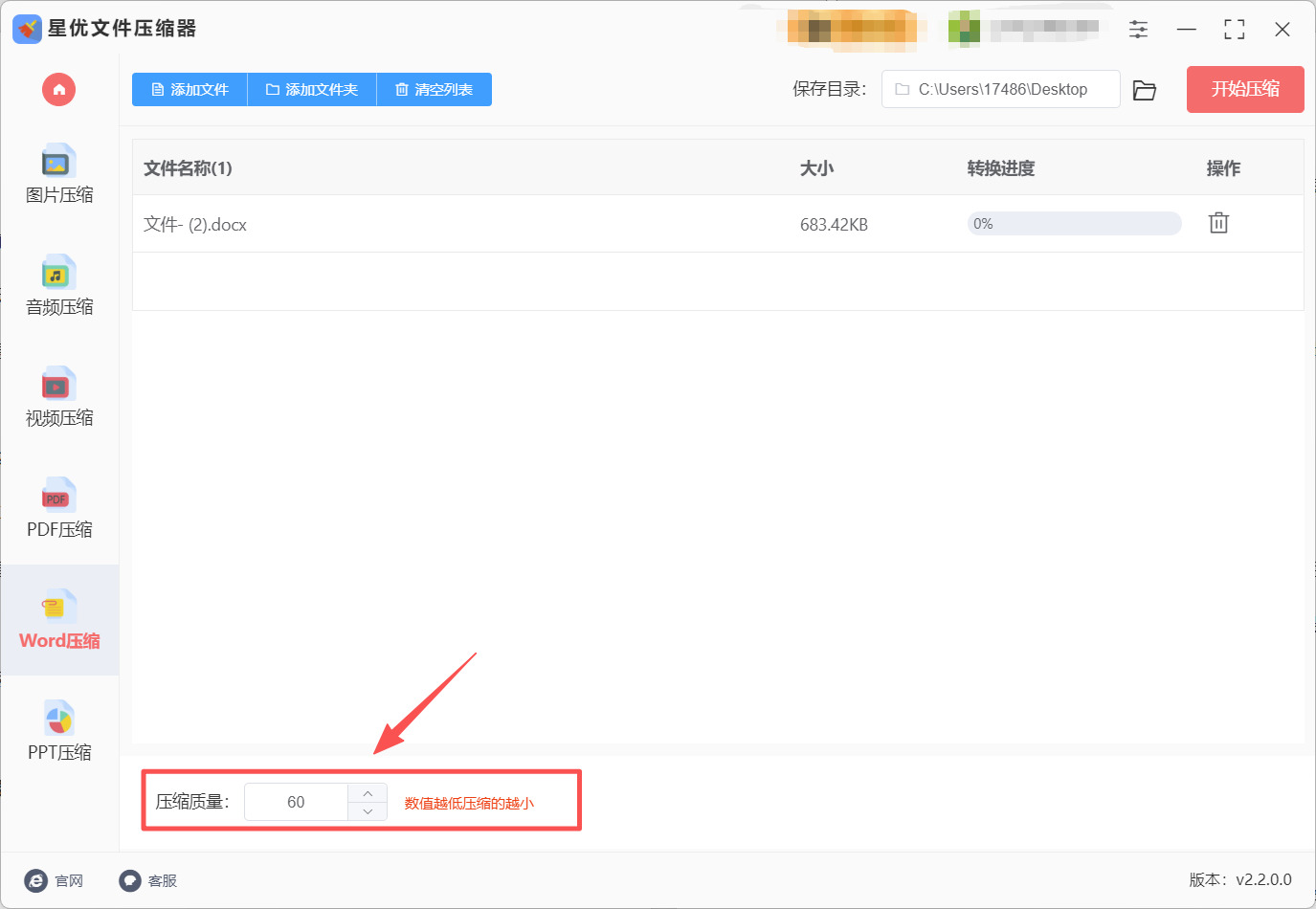Minimize the 星优文件压缩器 window
1316x909 pixels.
point(1187,30)
